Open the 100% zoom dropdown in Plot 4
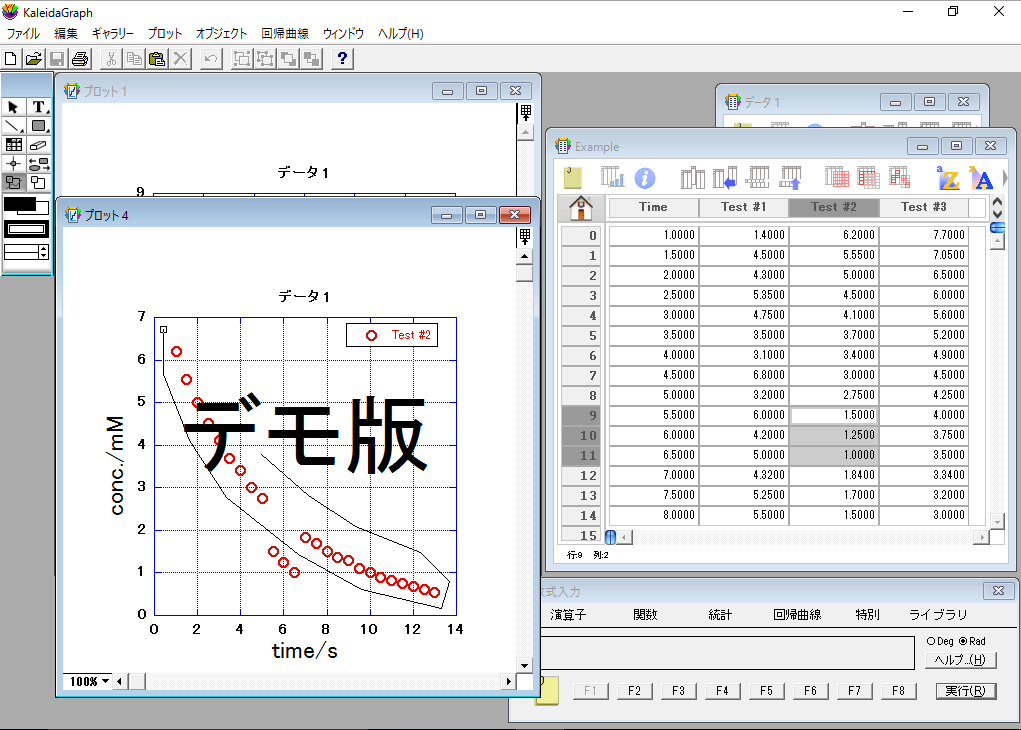 [89, 681]
